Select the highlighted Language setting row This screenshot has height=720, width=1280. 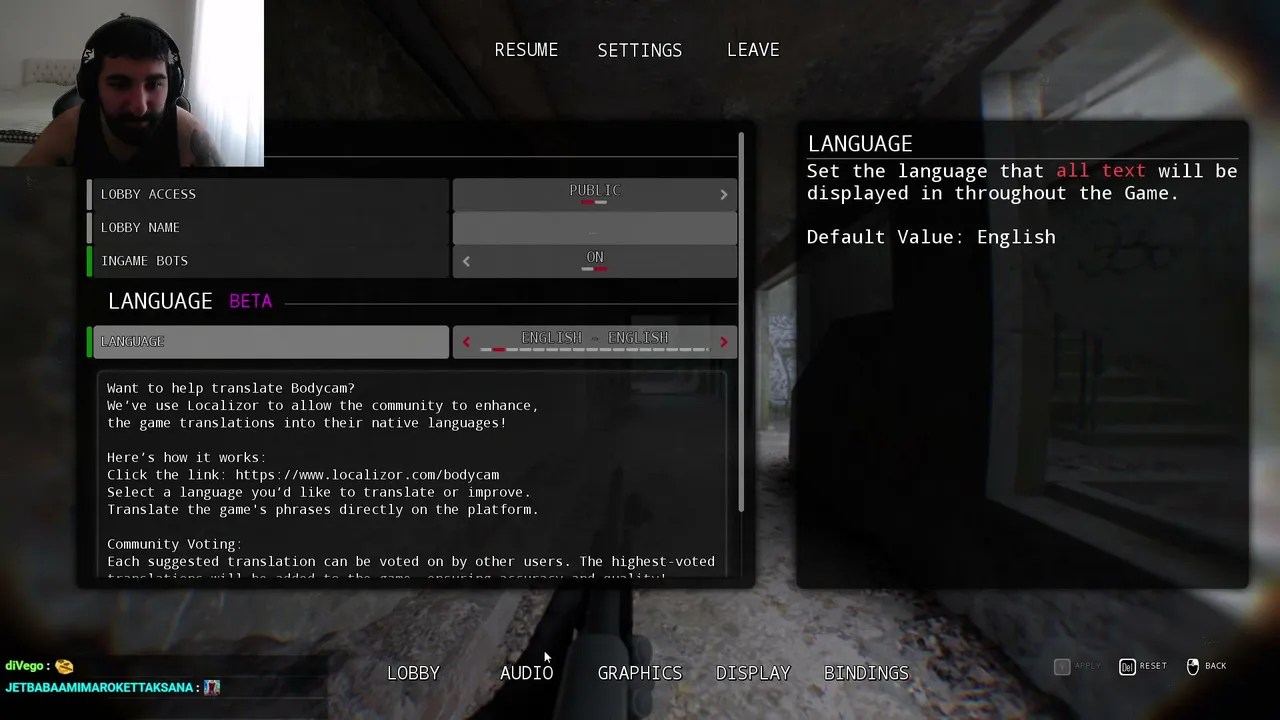click(x=268, y=342)
